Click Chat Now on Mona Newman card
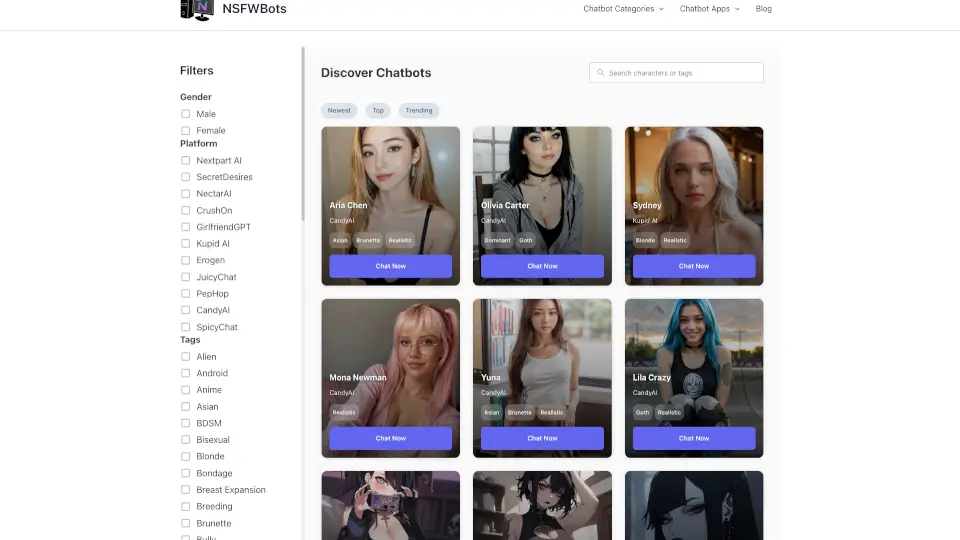Screen dimensions: 960x540 point(391,438)
